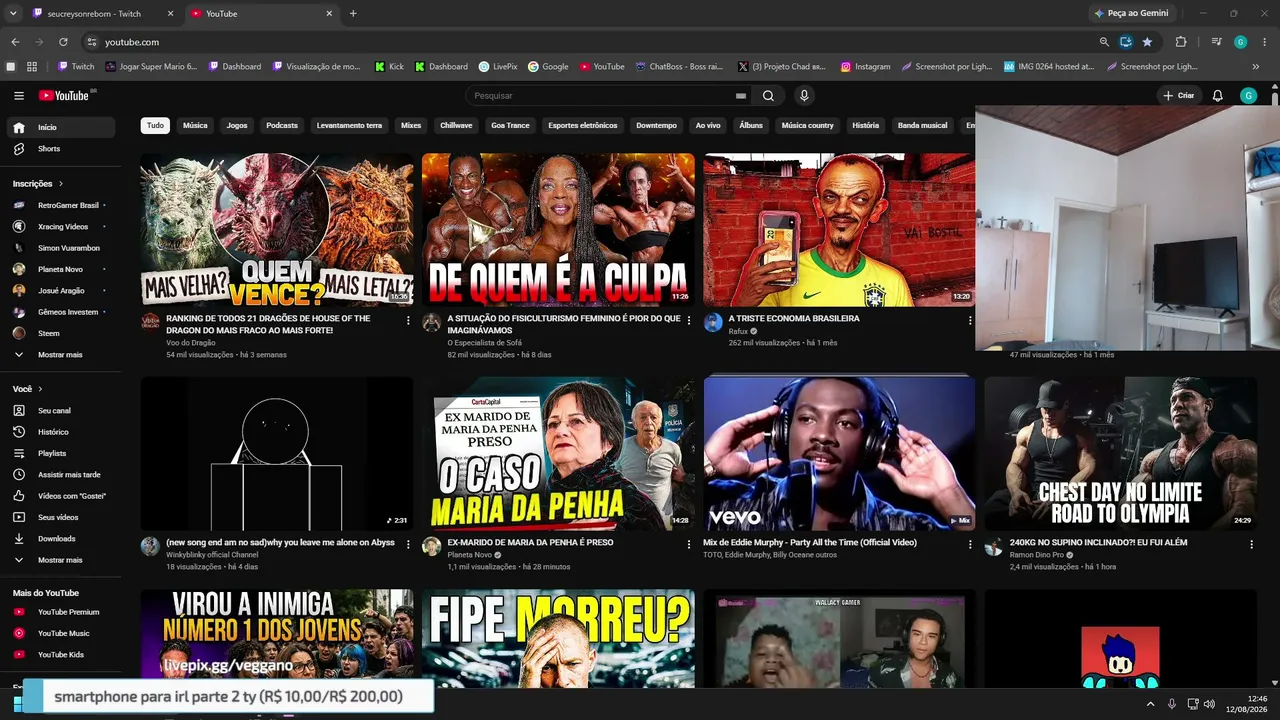Click the zoom magnifier in the address bar
The width and height of the screenshot is (1280, 720).
[x=1104, y=42]
